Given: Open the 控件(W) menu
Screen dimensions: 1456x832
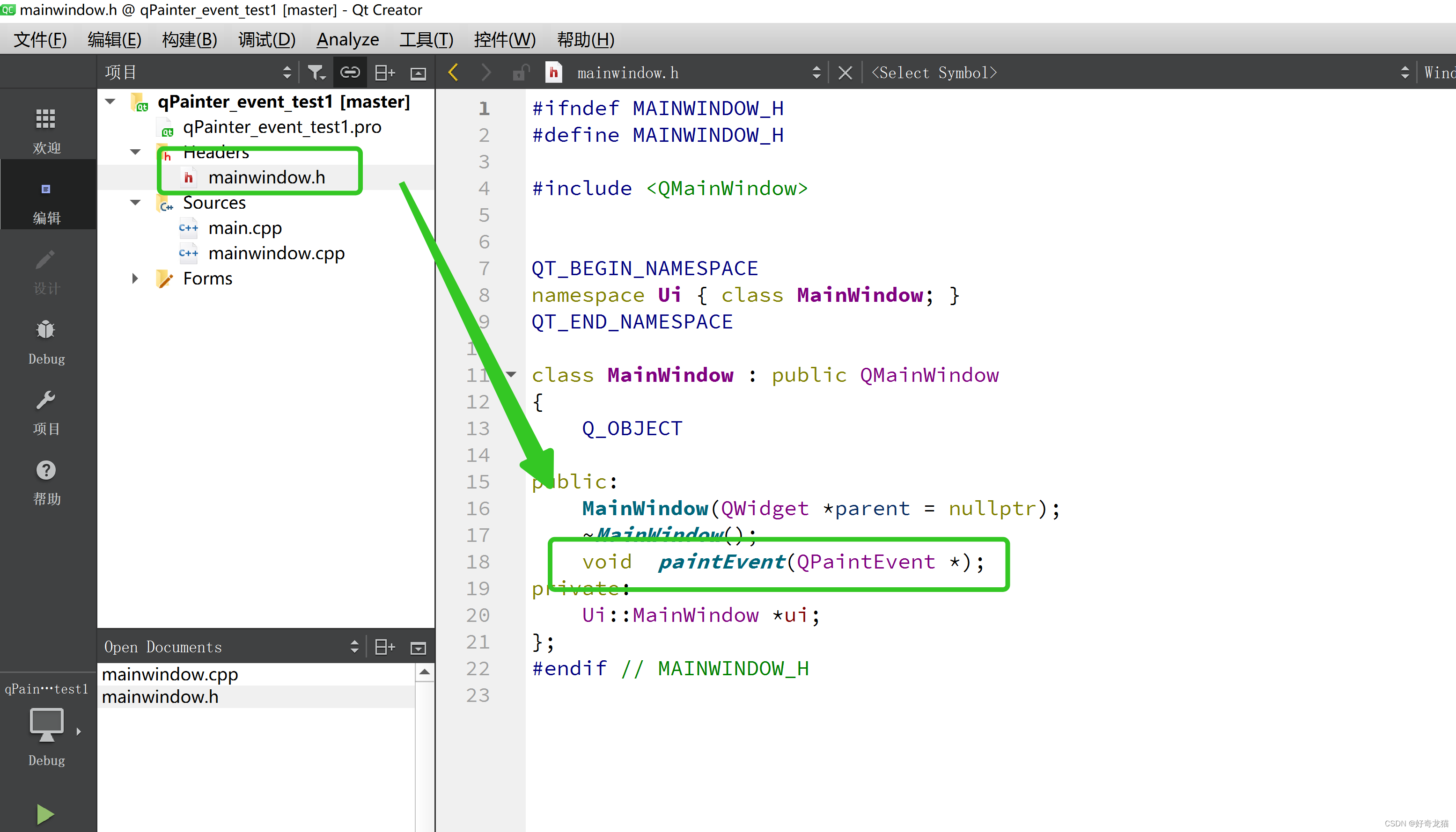Looking at the screenshot, I should (505, 39).
